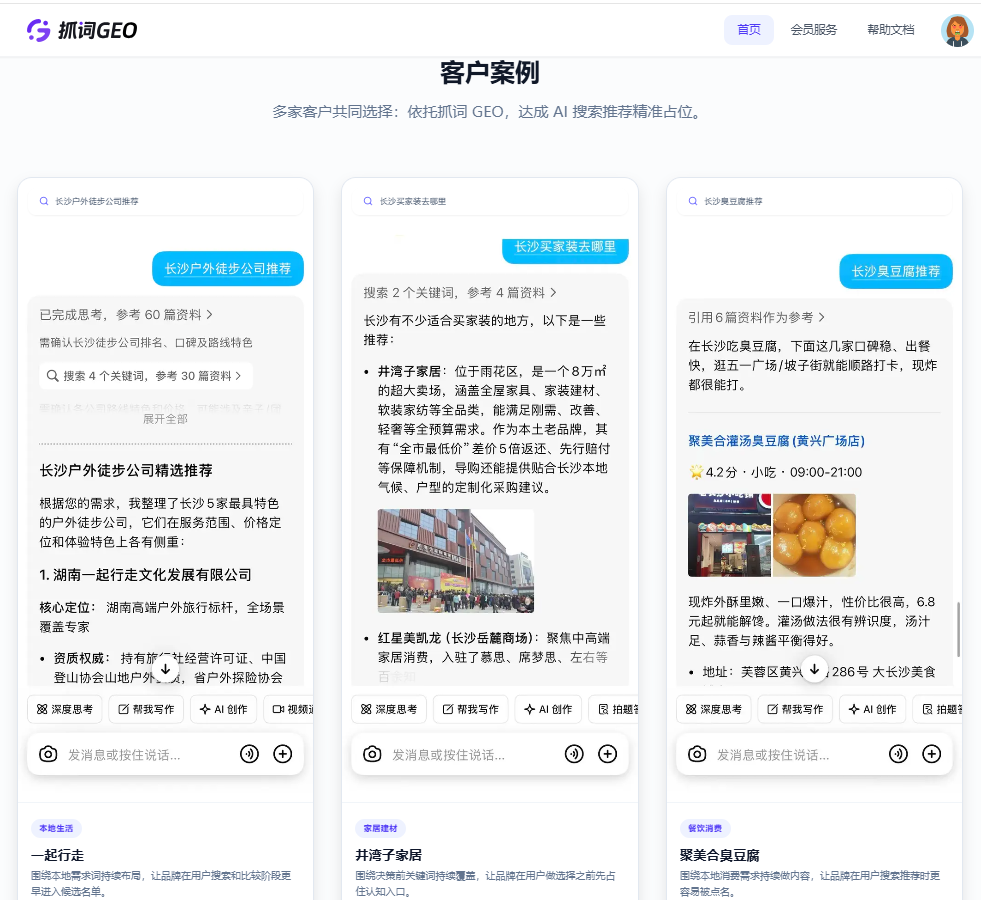The image size is (981, 900).
Task: Click search icon beside 长沙户外徒步公司推荐
Action: tap(44, 201)
